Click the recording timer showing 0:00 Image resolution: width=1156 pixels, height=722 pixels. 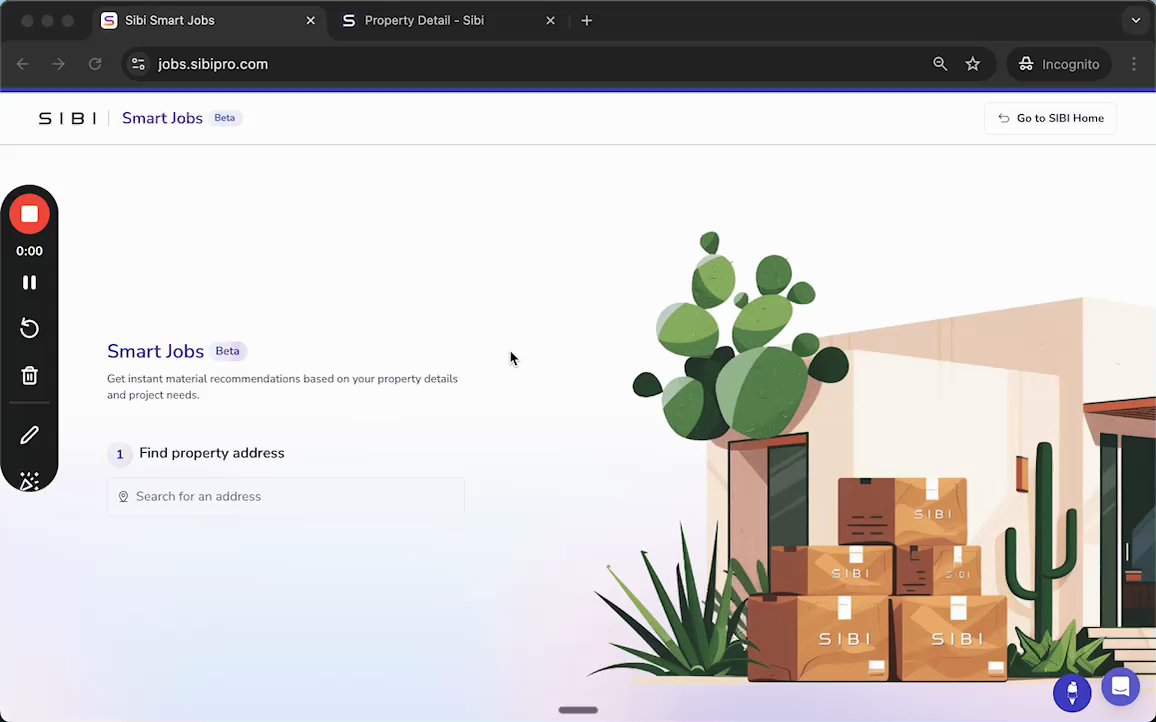29,251
